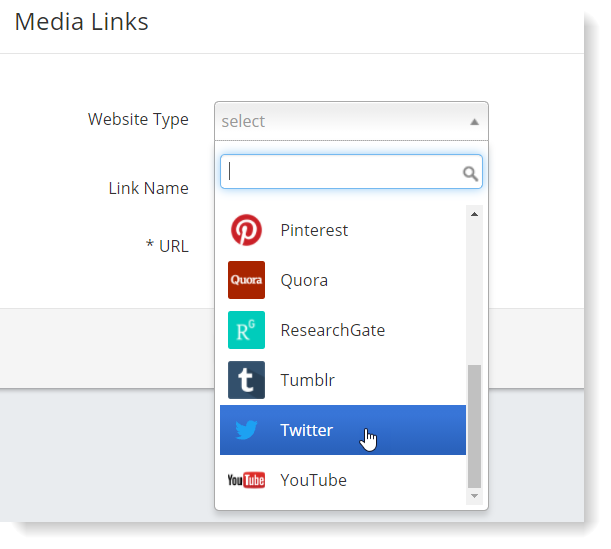Select the Tumblr option label
This screenshot has width=611, height=549.
[x=307, y=380]
